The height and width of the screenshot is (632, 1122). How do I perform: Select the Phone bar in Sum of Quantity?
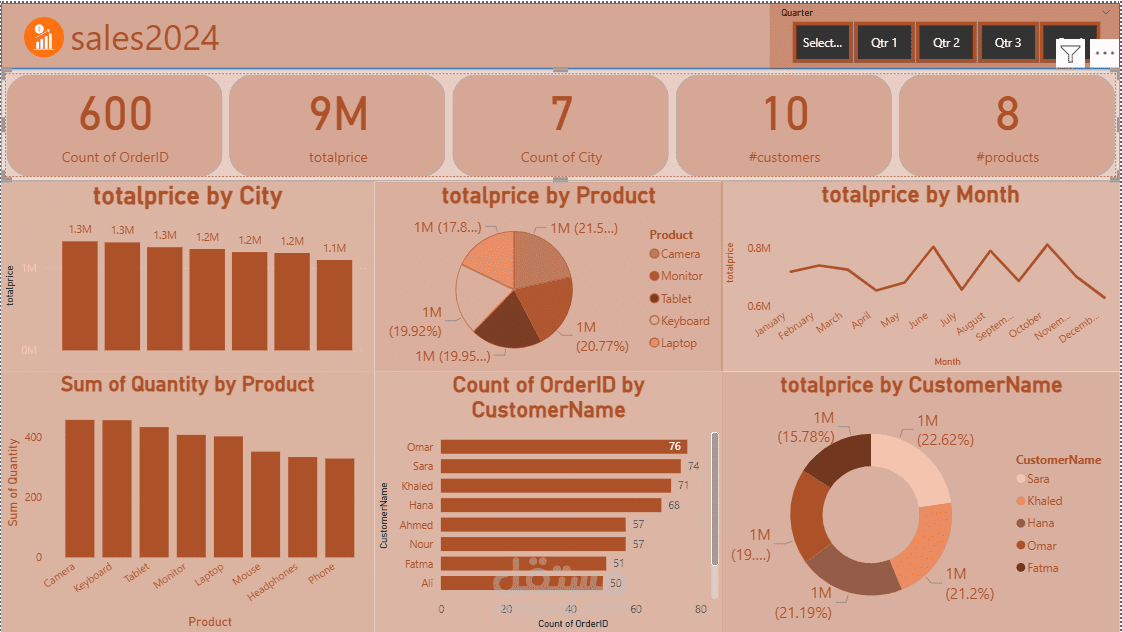pyautogui.click(x=340, y=508)
